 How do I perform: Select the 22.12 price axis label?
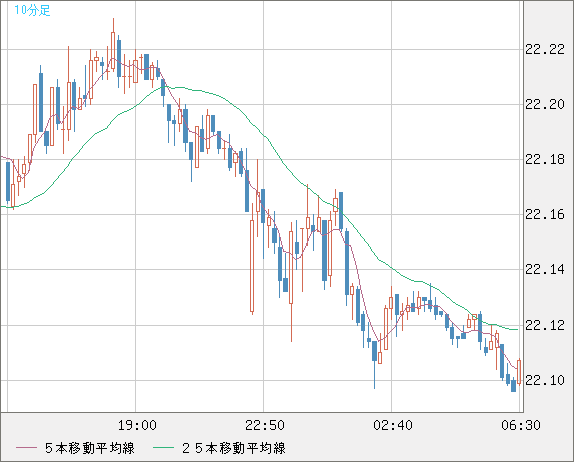coord(545,325)
